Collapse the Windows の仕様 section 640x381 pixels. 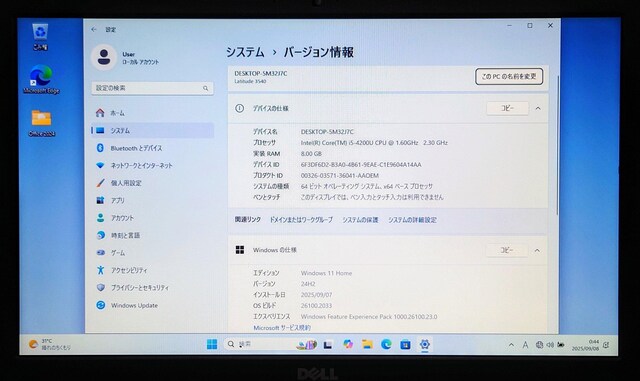537,250
